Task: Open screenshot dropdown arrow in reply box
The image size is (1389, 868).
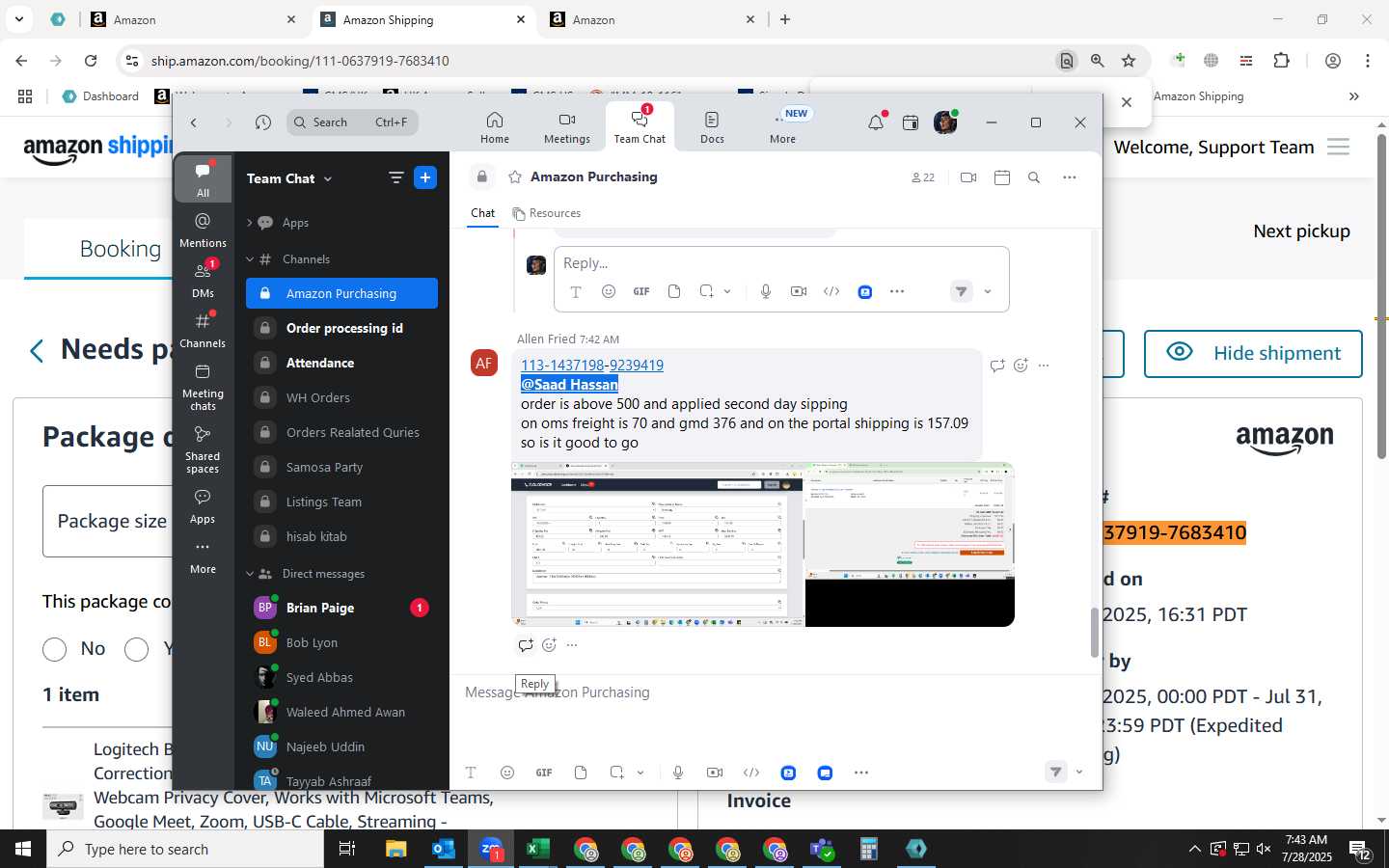Action: [727, 291]
